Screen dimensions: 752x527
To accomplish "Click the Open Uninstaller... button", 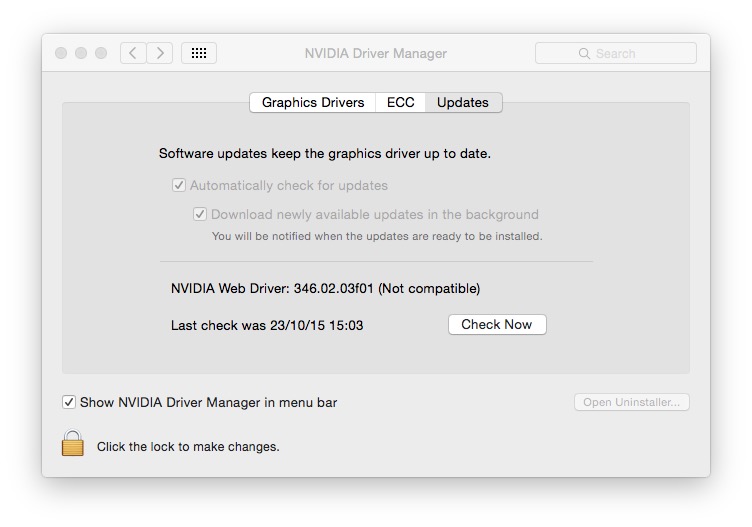I will (632, 402).
